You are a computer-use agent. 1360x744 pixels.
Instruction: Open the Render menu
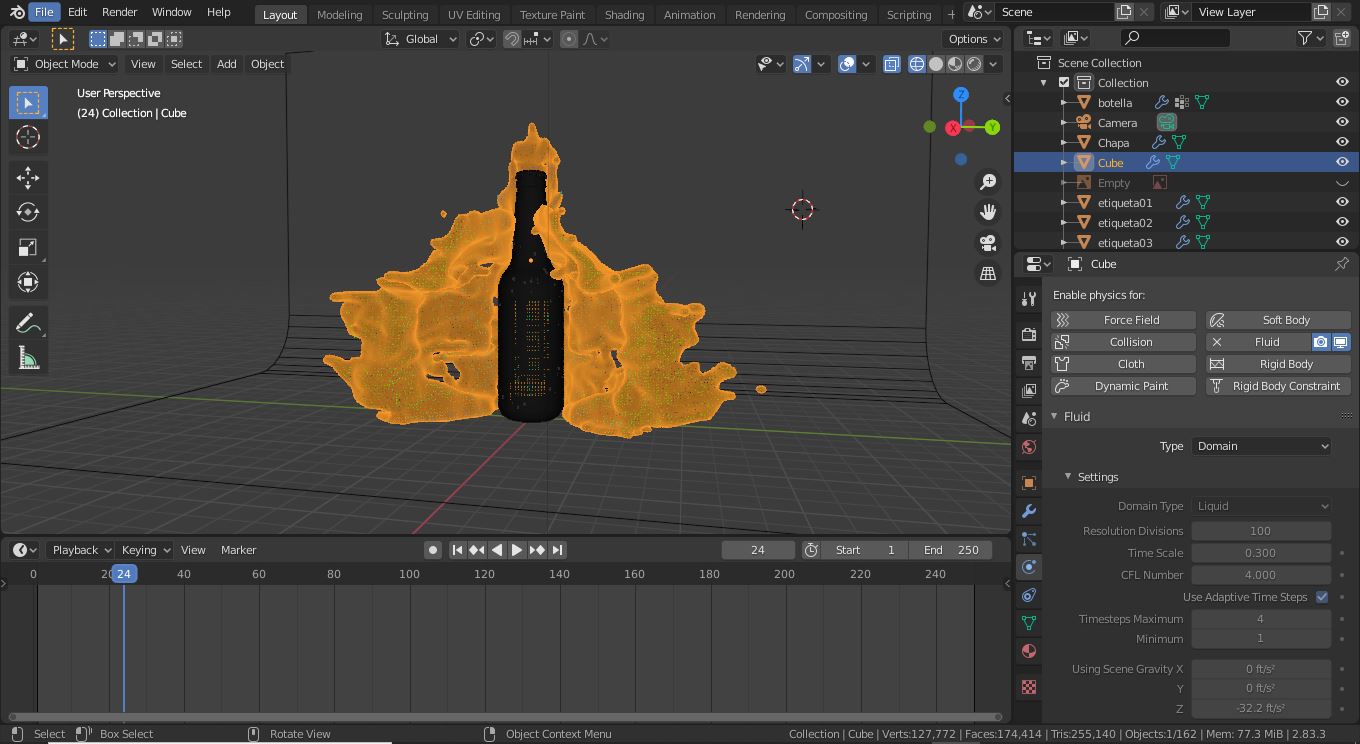click(x=119, y=12)
